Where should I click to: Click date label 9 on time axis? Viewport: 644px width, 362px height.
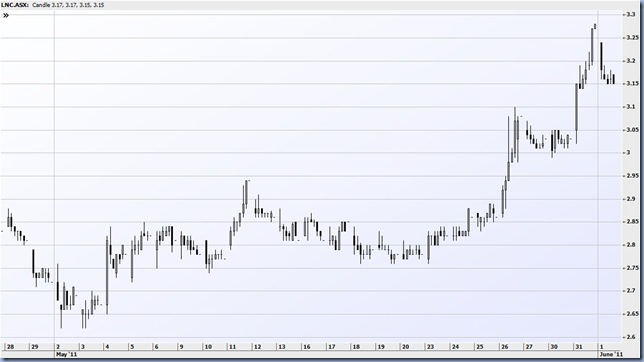pyautogui.click(x=181, y=347)
